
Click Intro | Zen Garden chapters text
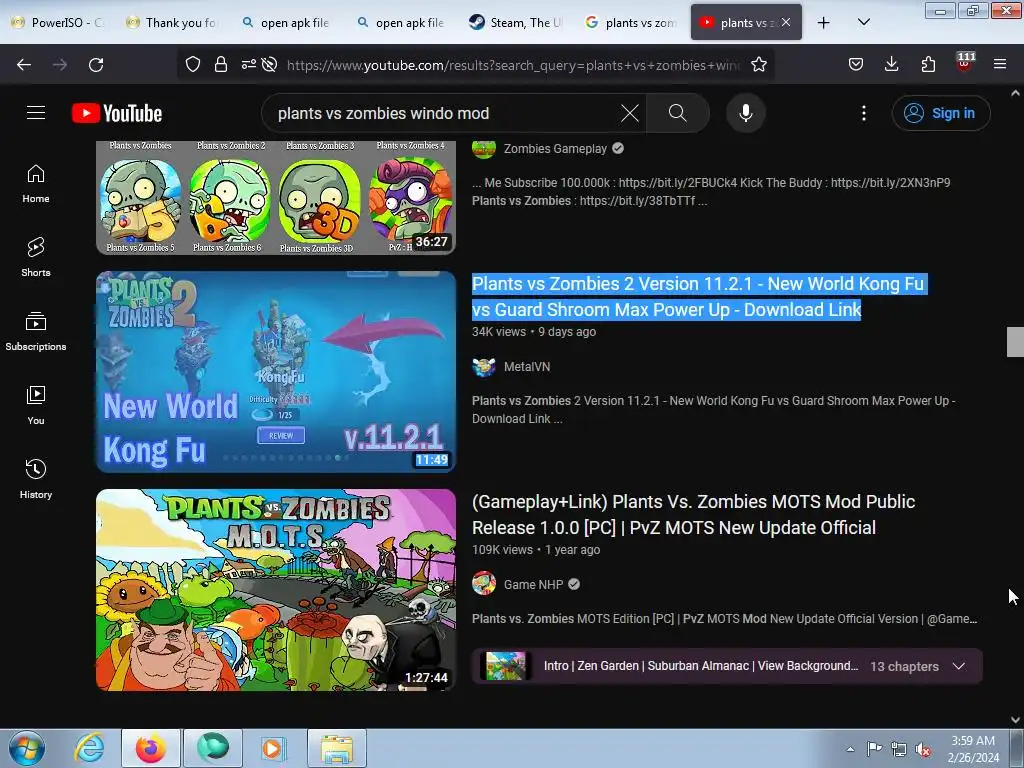click(701, 666)
